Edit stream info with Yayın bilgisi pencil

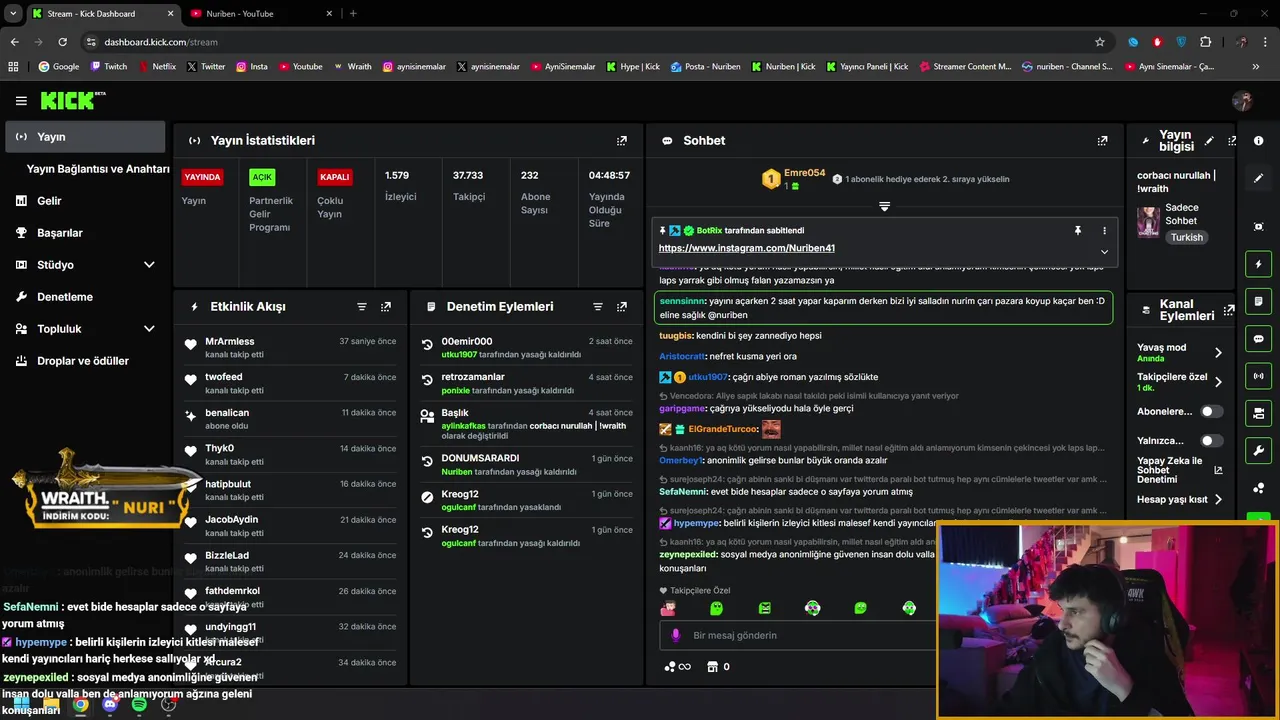coord(1209,141)
